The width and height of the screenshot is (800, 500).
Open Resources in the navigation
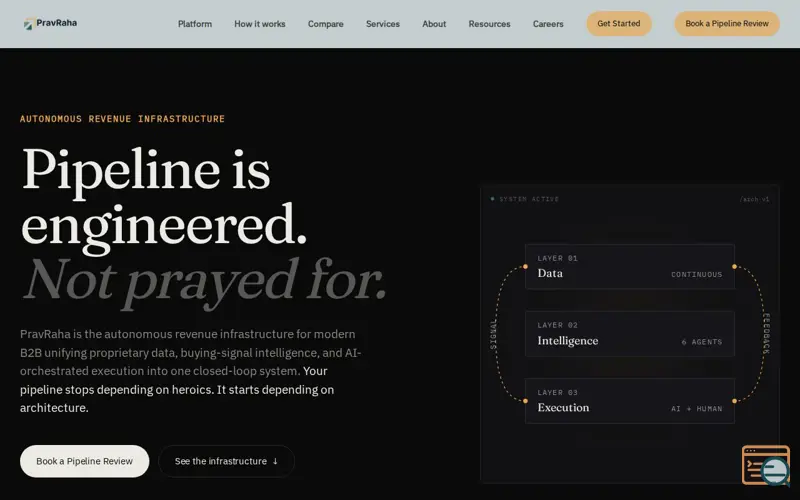point(489,24)
